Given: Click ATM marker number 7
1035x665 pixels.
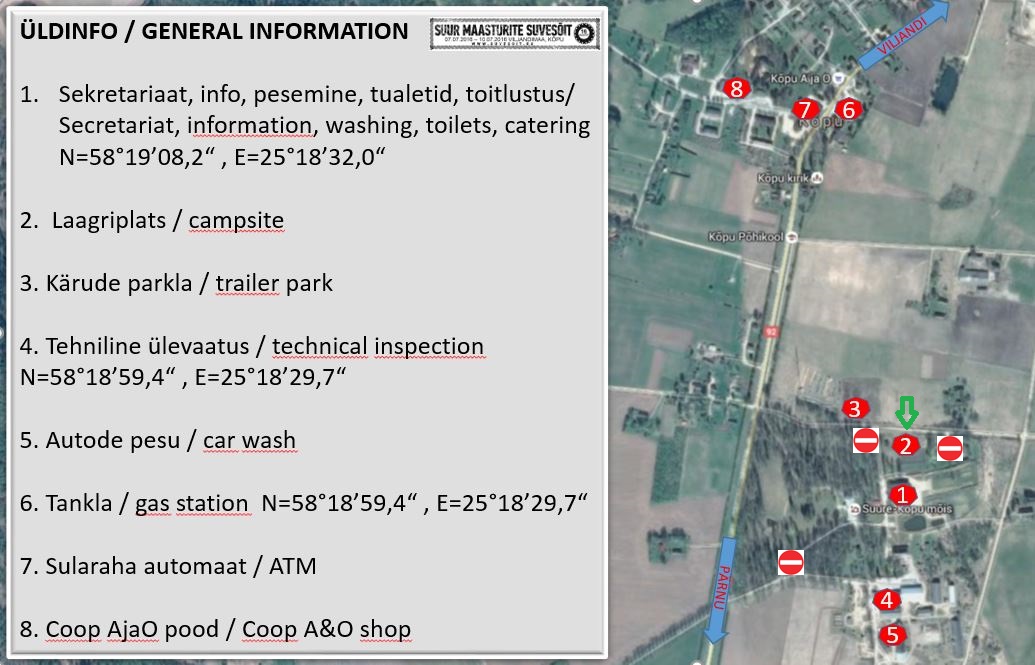Looking at the screenshot, I should (x=805, y=109).
